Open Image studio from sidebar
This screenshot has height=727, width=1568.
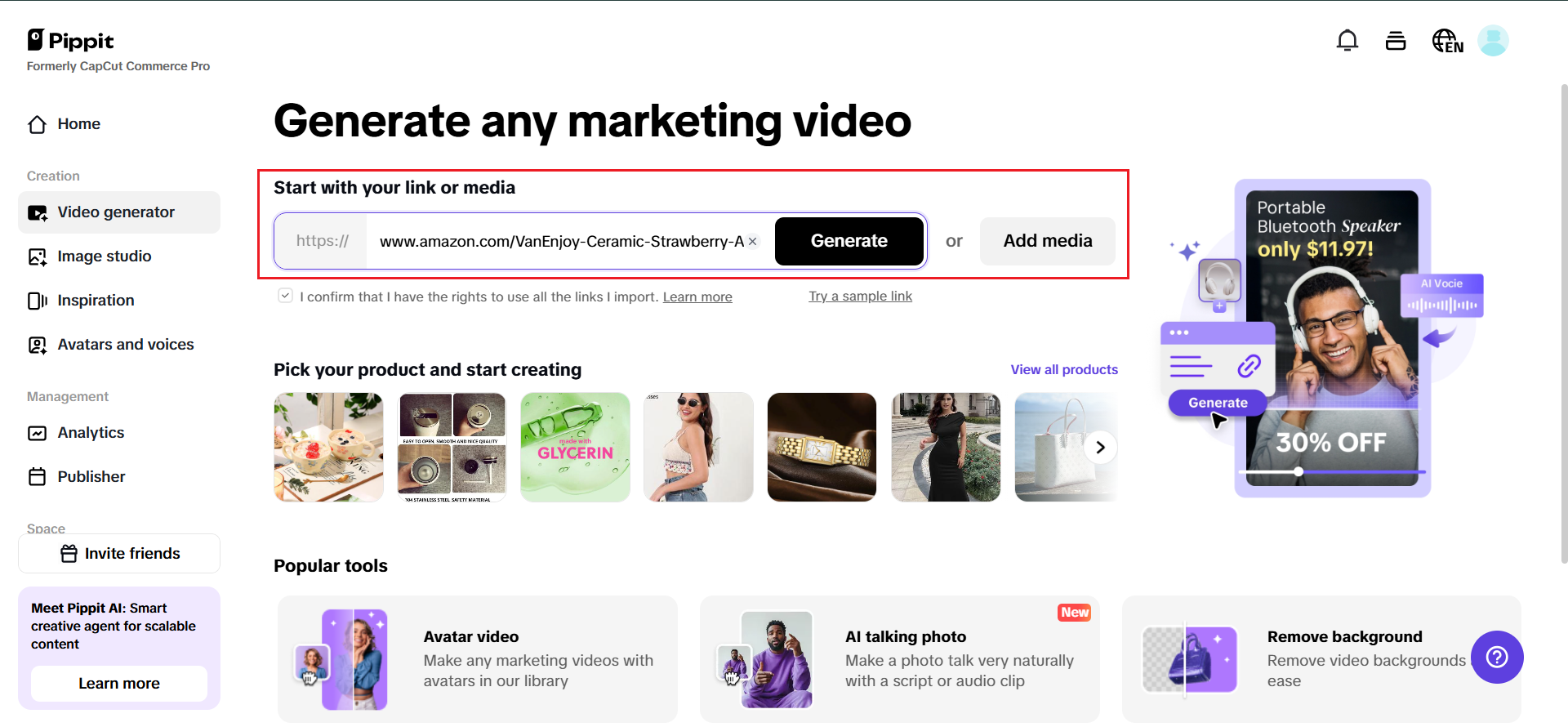(104, 256)
